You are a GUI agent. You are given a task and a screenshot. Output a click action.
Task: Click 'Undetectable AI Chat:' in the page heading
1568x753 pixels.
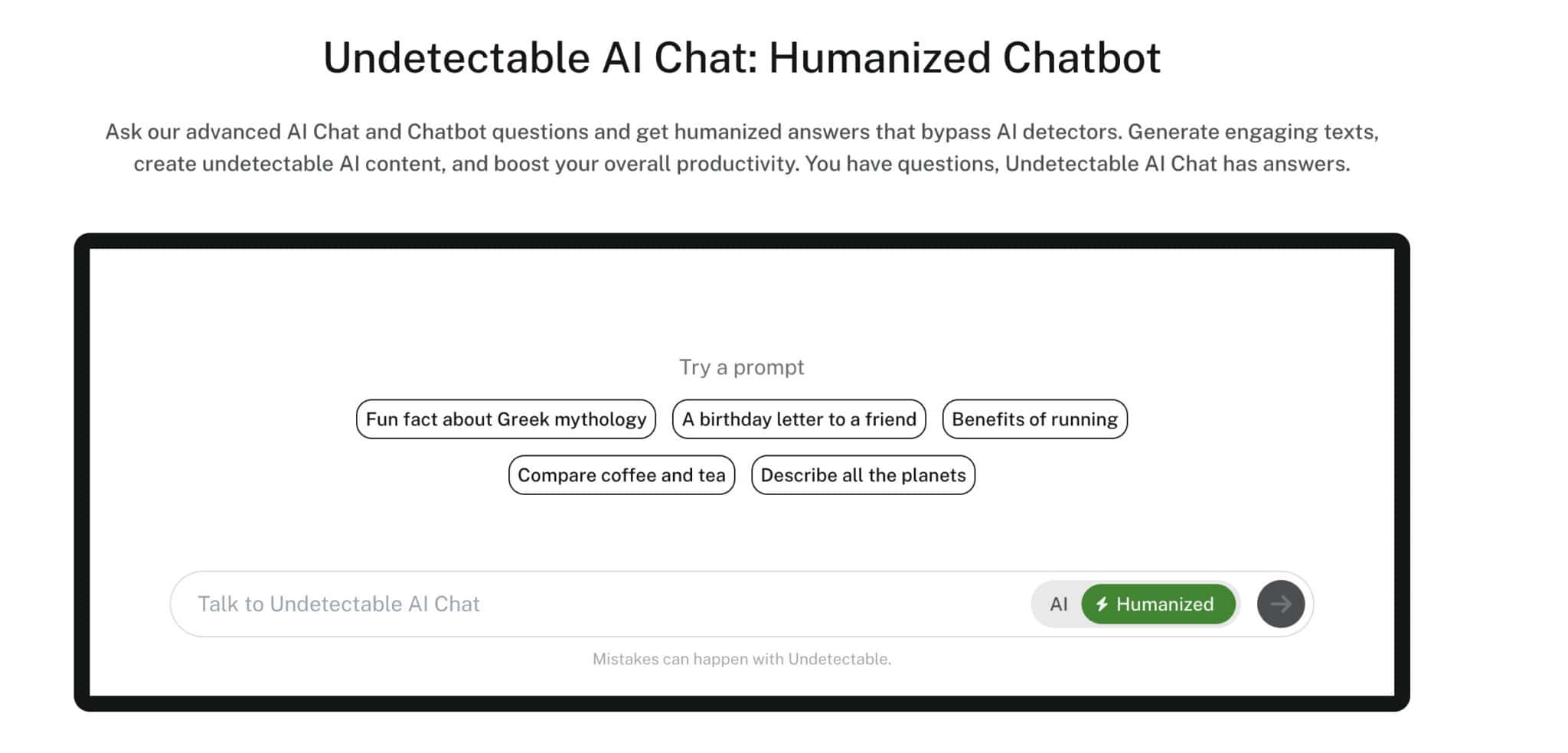540,58
